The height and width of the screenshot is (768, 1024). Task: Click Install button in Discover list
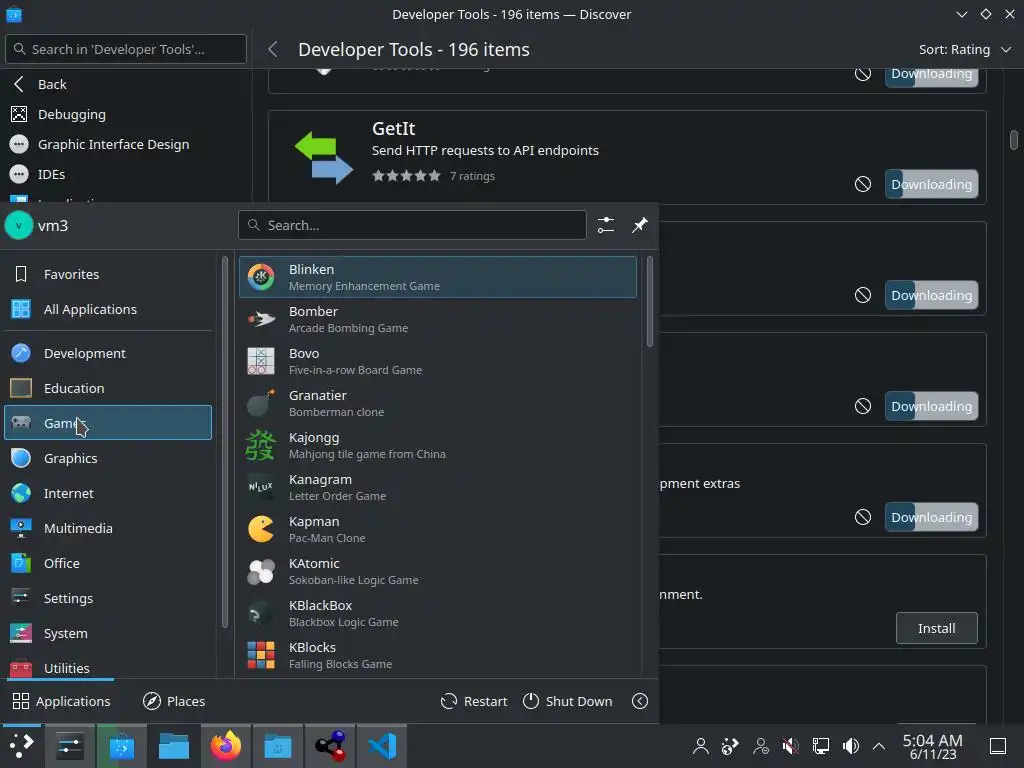click(936, 628)
